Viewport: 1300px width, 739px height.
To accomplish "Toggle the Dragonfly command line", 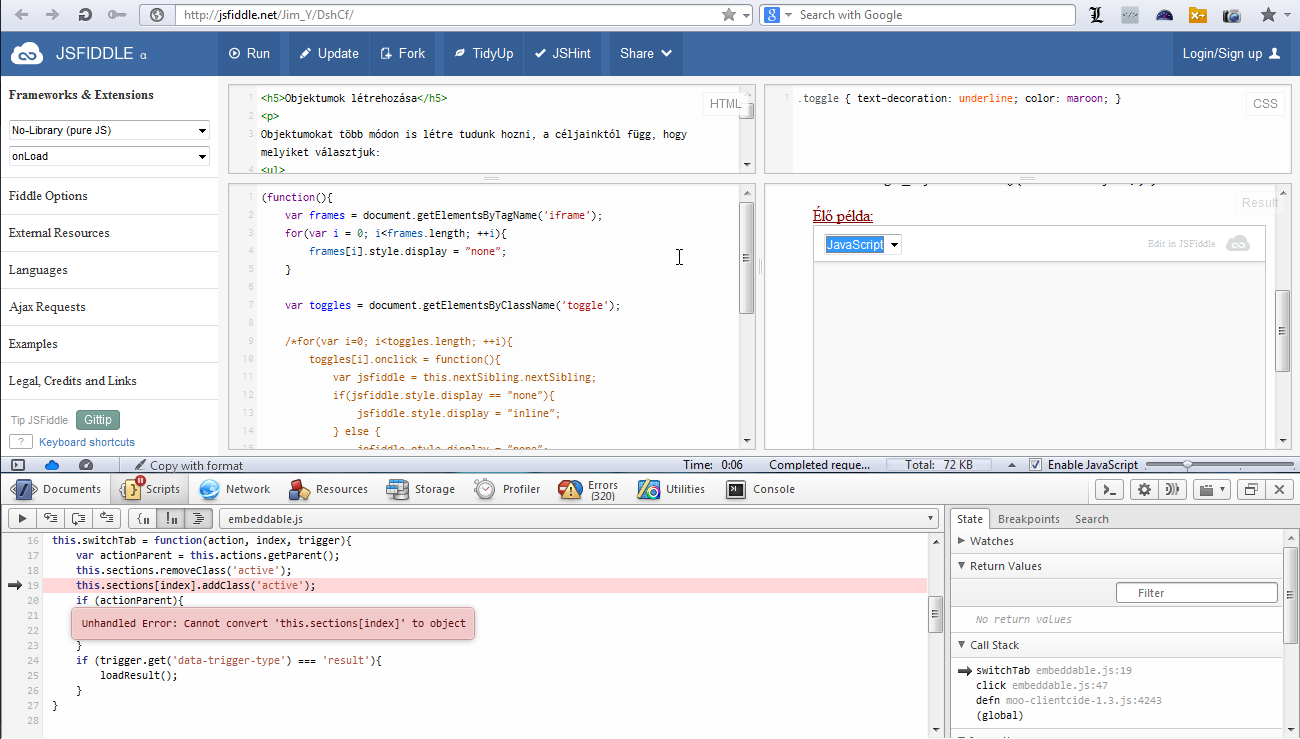I will coord(1108,489).
